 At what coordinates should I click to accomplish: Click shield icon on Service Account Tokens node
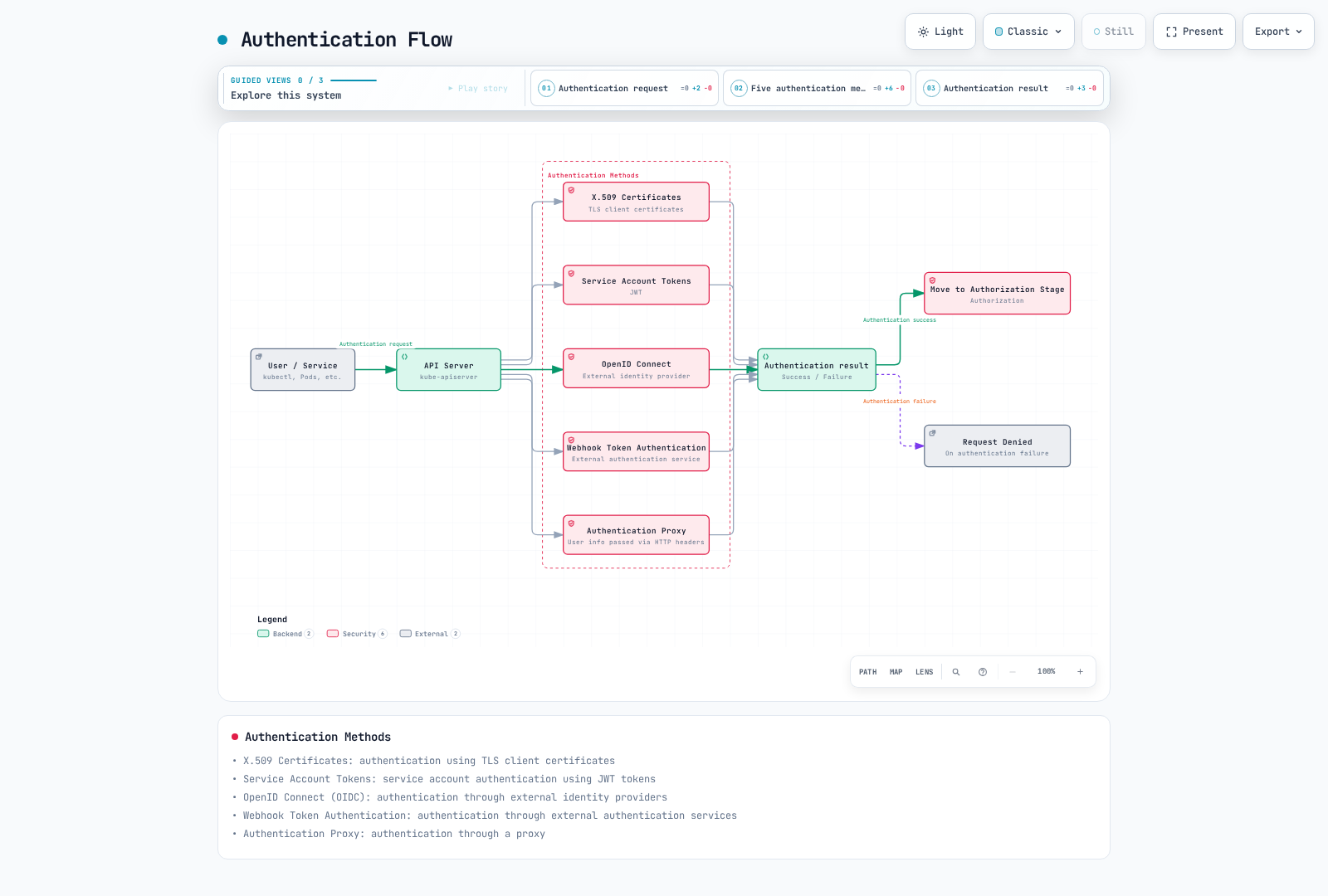coord(571,274)
